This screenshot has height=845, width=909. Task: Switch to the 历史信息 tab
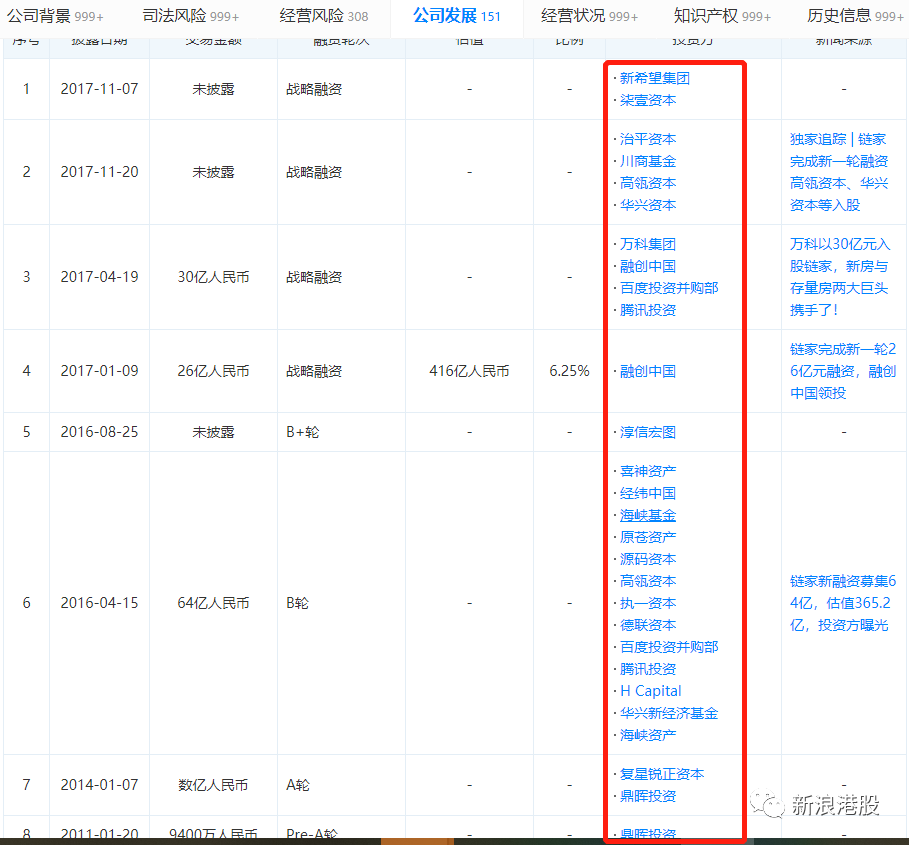856,16
